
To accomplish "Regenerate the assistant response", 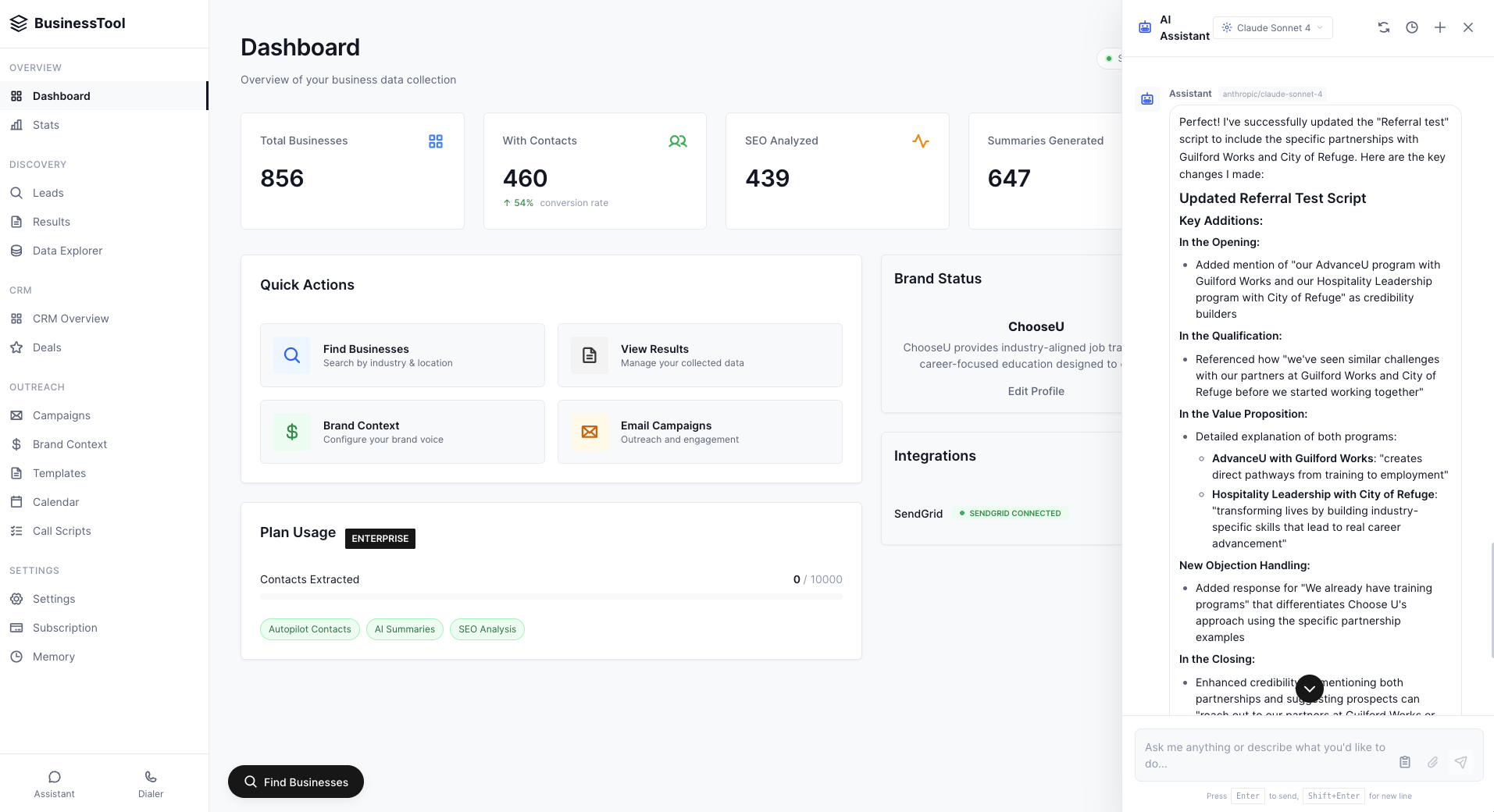I will 1383,27.
